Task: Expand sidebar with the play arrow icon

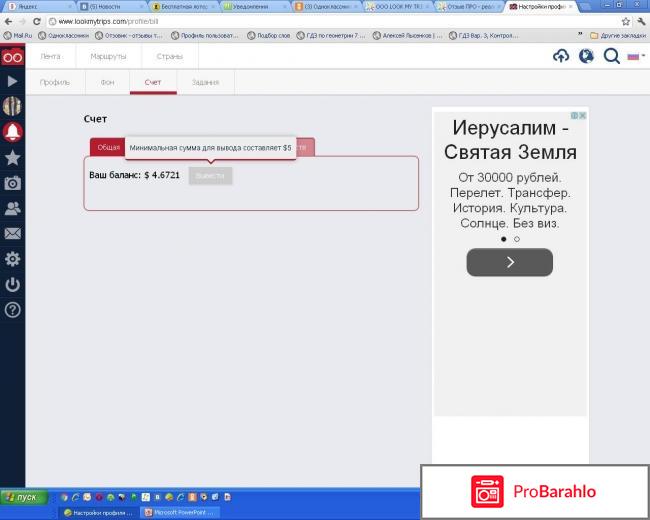Action: coord(12,81)
